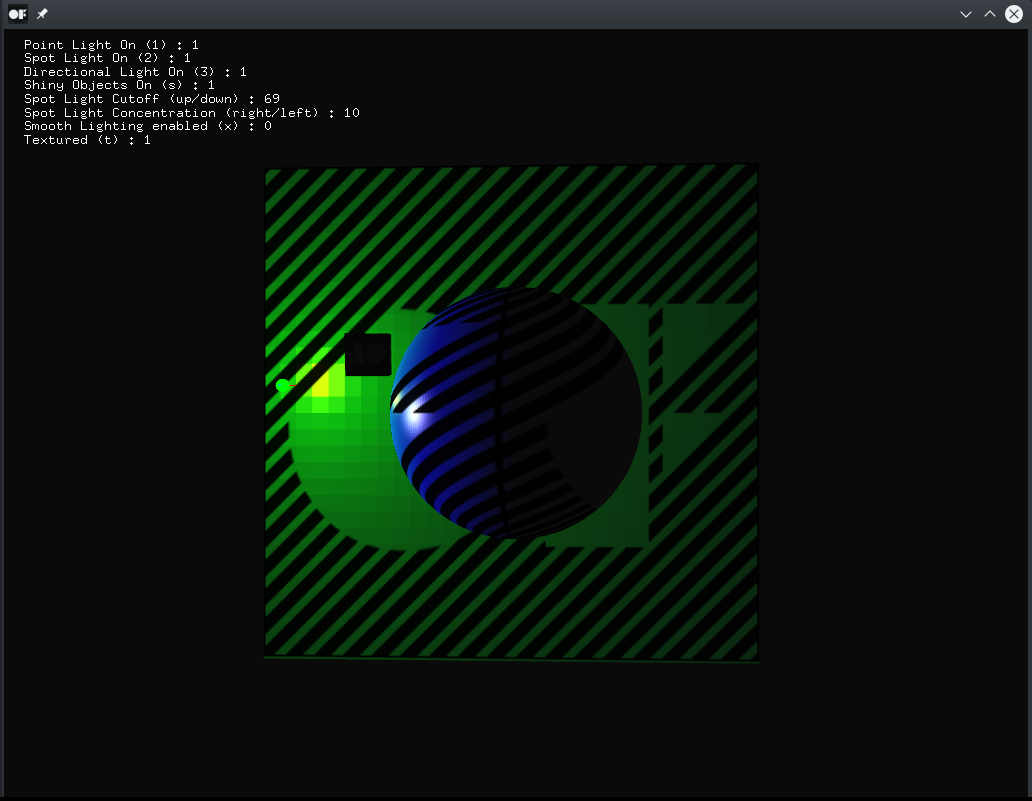Click the green point light marker

click(283, 386)
